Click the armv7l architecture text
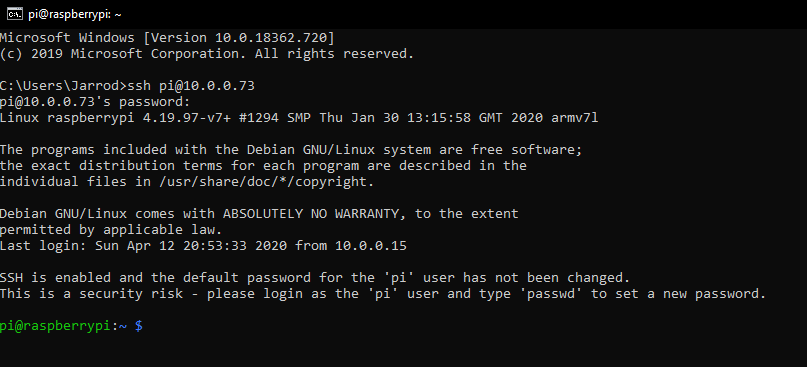The width and height of the screenshot is (807, 367). coord(574,118)
